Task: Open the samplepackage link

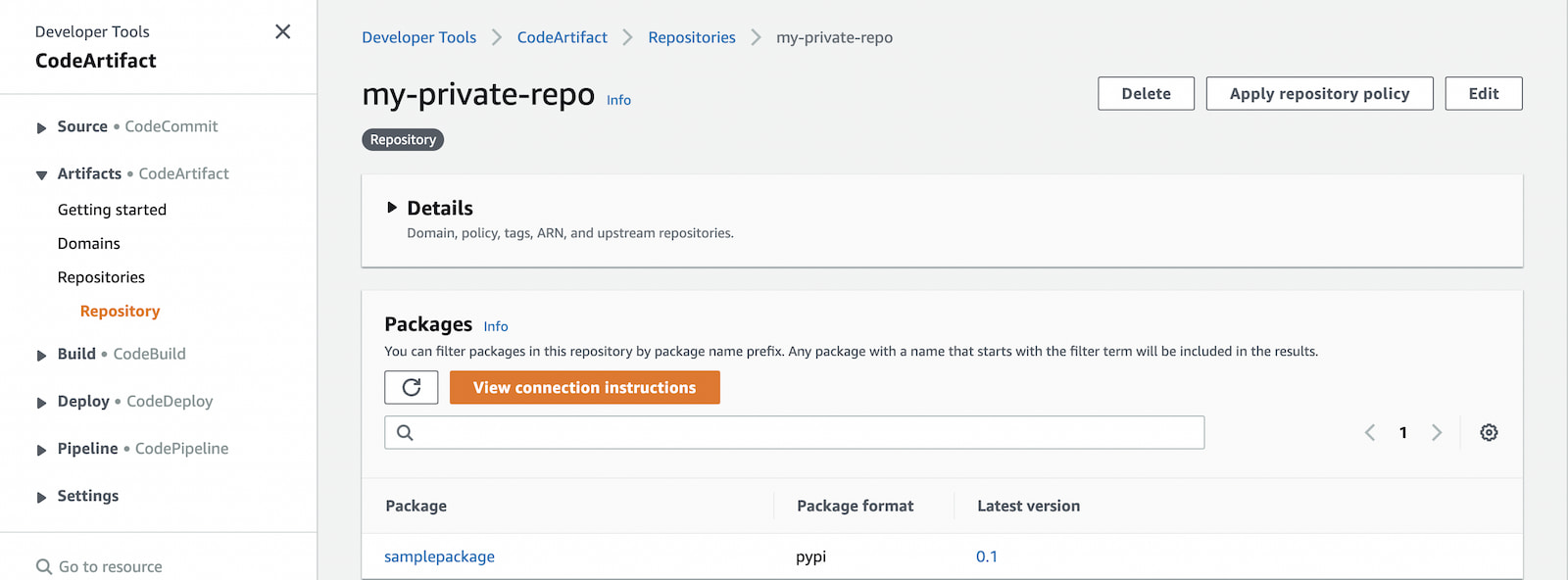Action: [439, 556]
